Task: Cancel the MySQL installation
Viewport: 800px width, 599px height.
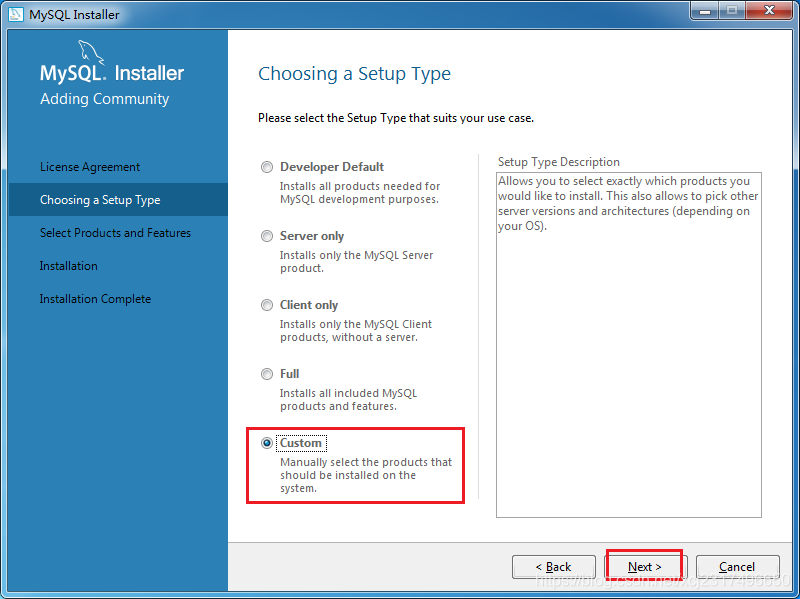Action: tap(737, 567)
